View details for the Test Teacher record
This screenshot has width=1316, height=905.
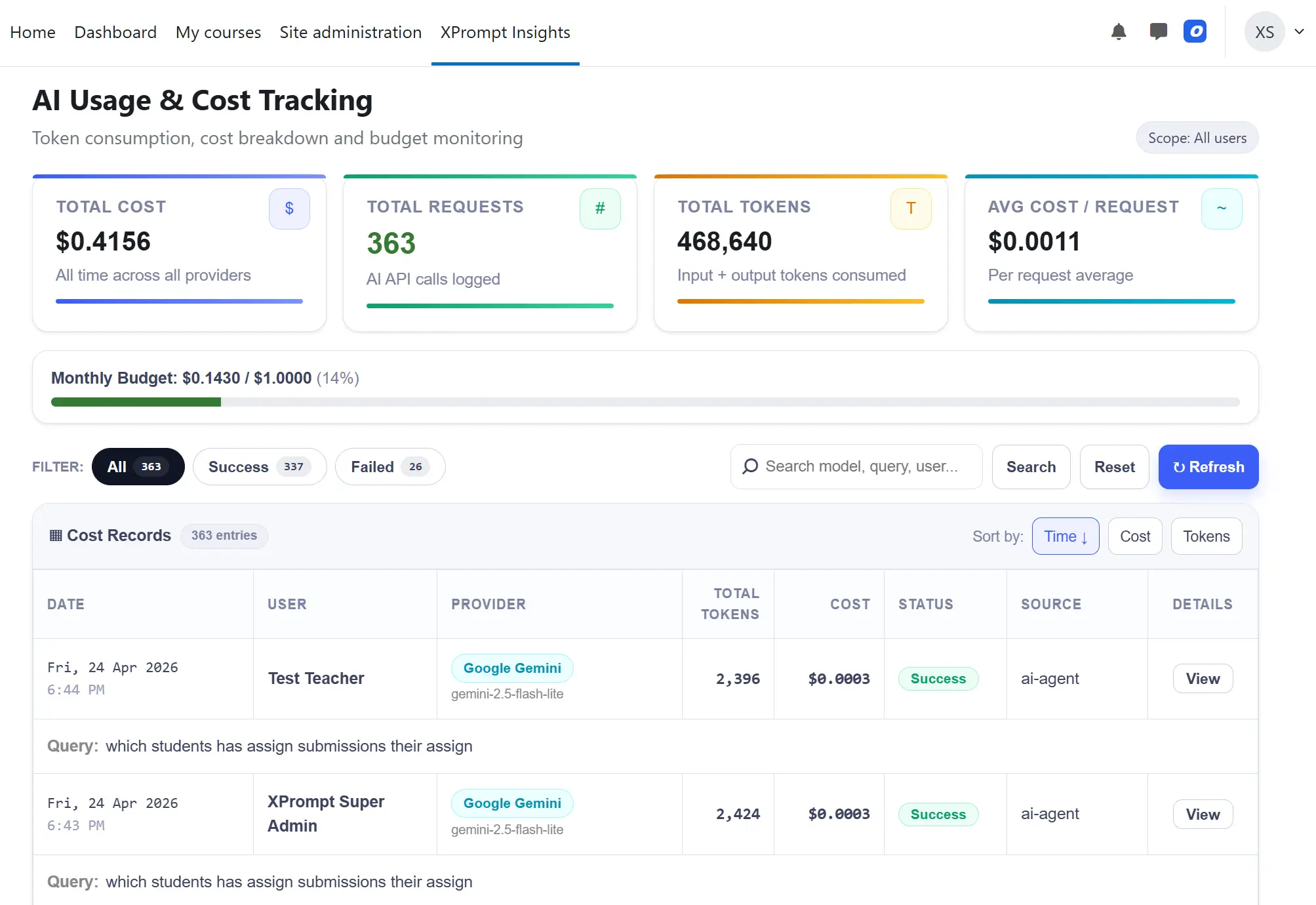coord(1203,678)
